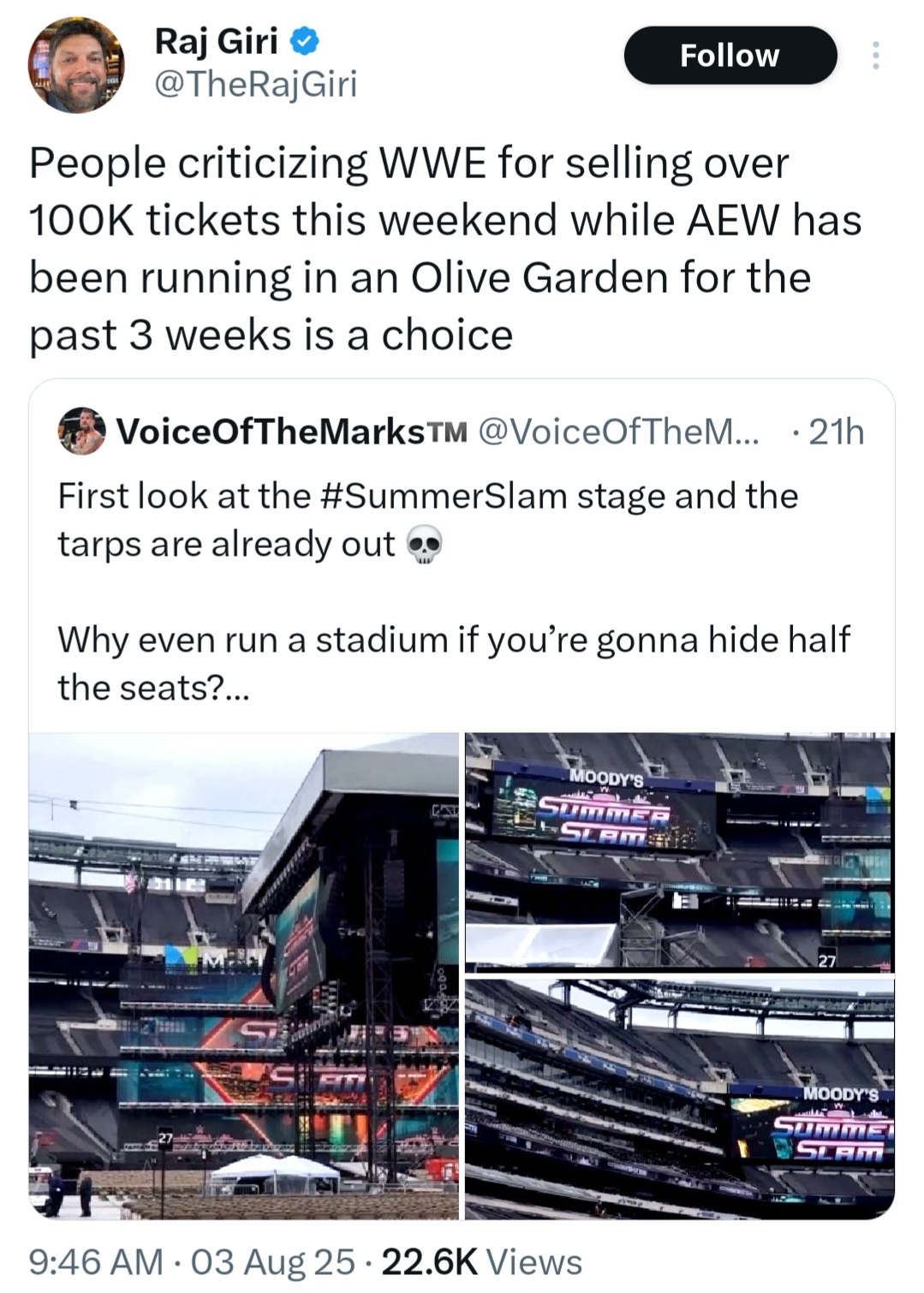
Task: Open the @VoiceOfTheM... handle
Action: pyautogui.click(x=617, y=432)
